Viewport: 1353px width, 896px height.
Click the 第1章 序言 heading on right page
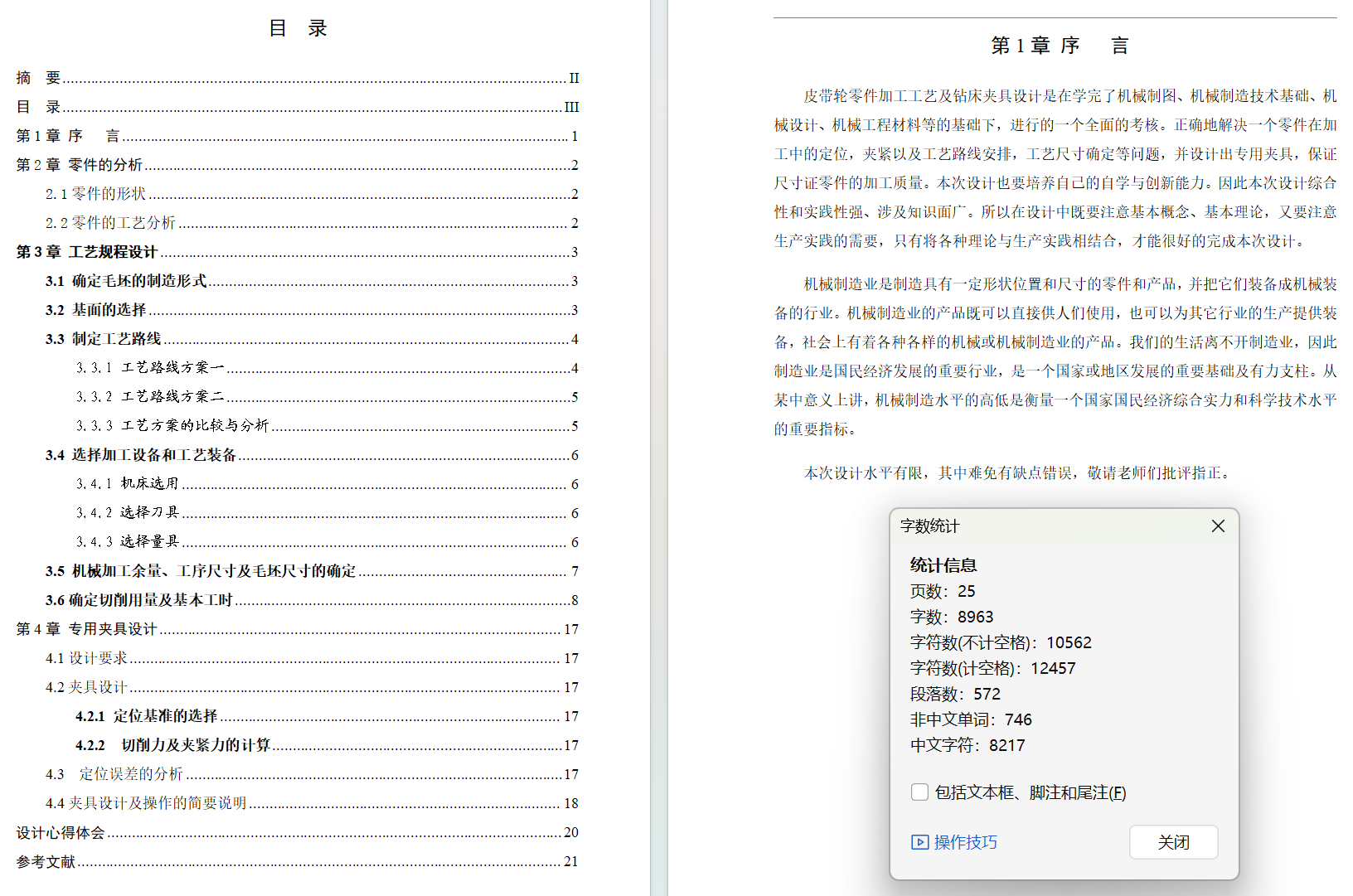(1059, 46)
